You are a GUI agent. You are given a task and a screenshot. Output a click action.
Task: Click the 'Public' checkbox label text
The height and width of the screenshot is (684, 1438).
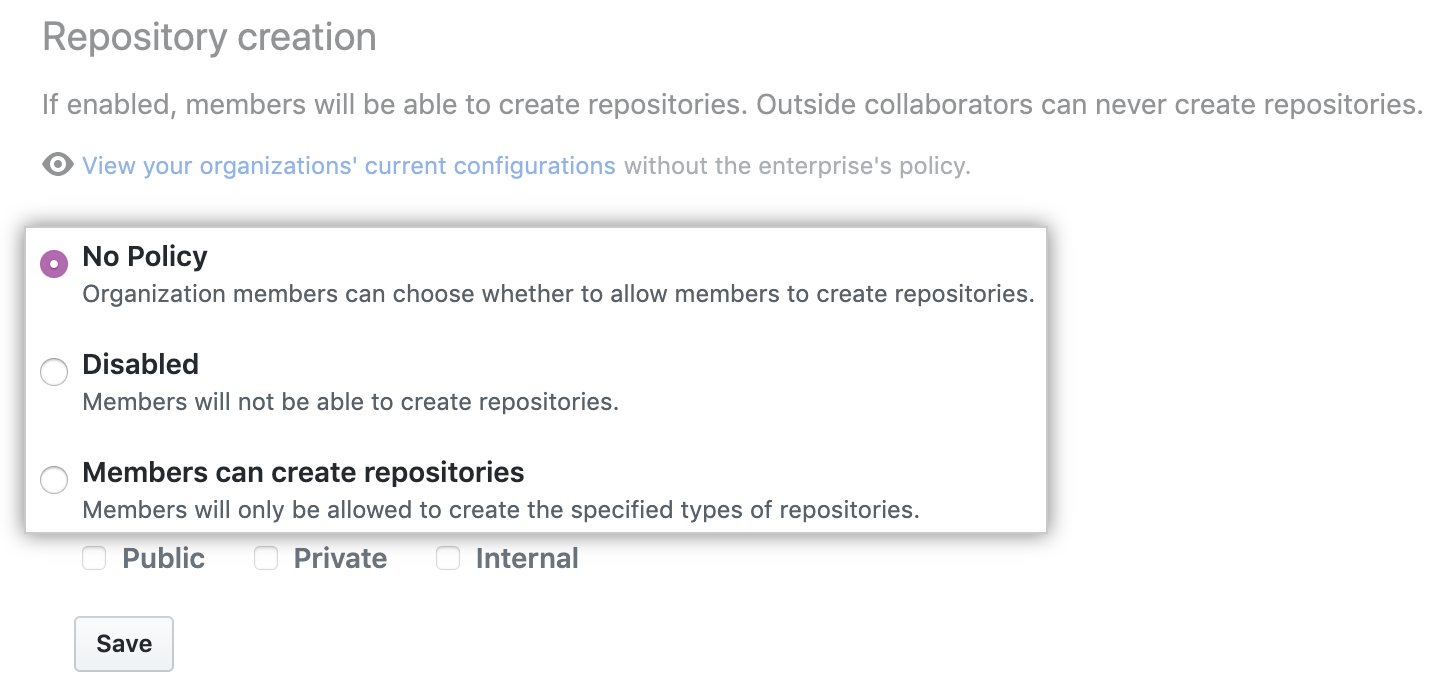(163, 559)
